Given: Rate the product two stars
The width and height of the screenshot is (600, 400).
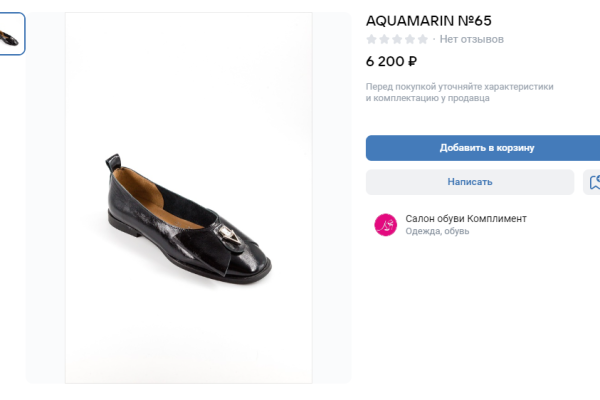Looking at the screenshot, I should [x=385, y=39].
